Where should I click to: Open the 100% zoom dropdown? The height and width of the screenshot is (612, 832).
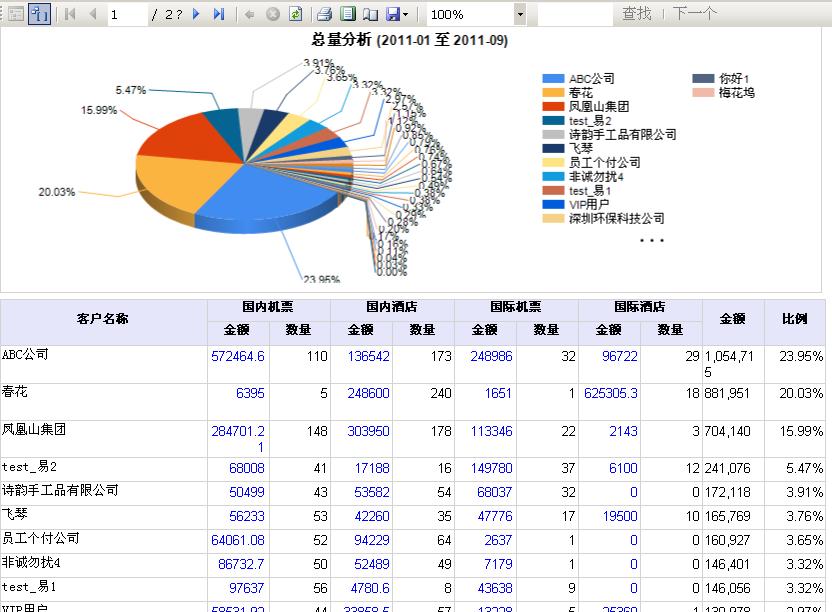(x=519, y=14)
